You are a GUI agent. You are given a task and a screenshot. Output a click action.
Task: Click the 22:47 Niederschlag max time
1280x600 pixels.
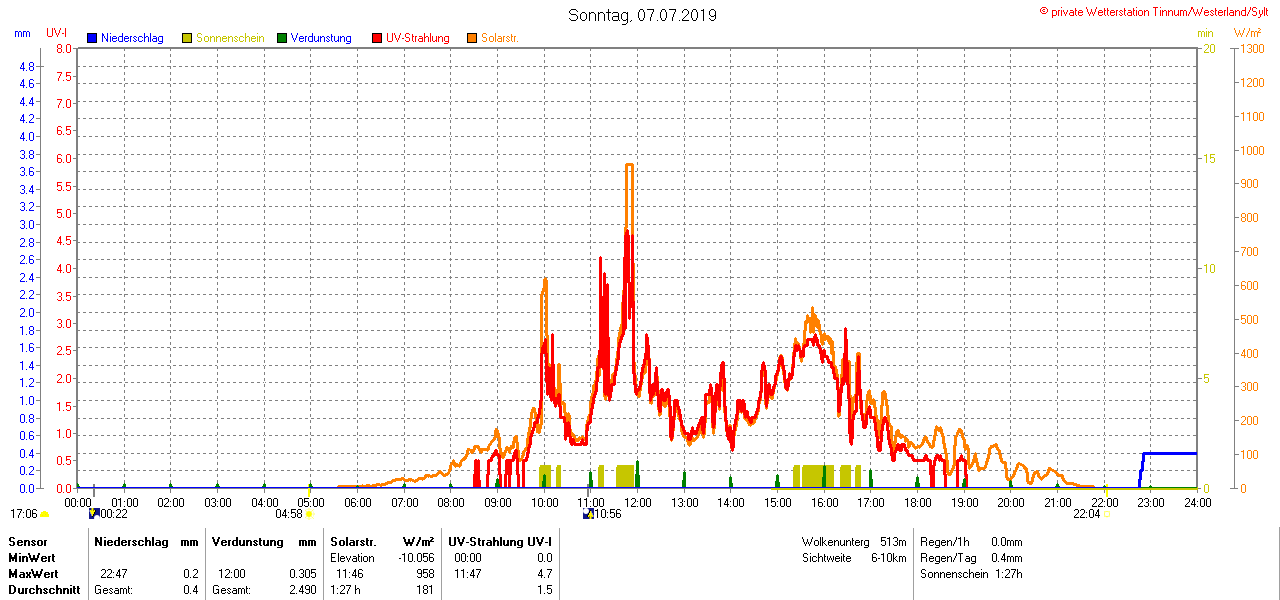pyautogui.click(x=114, y=574)
